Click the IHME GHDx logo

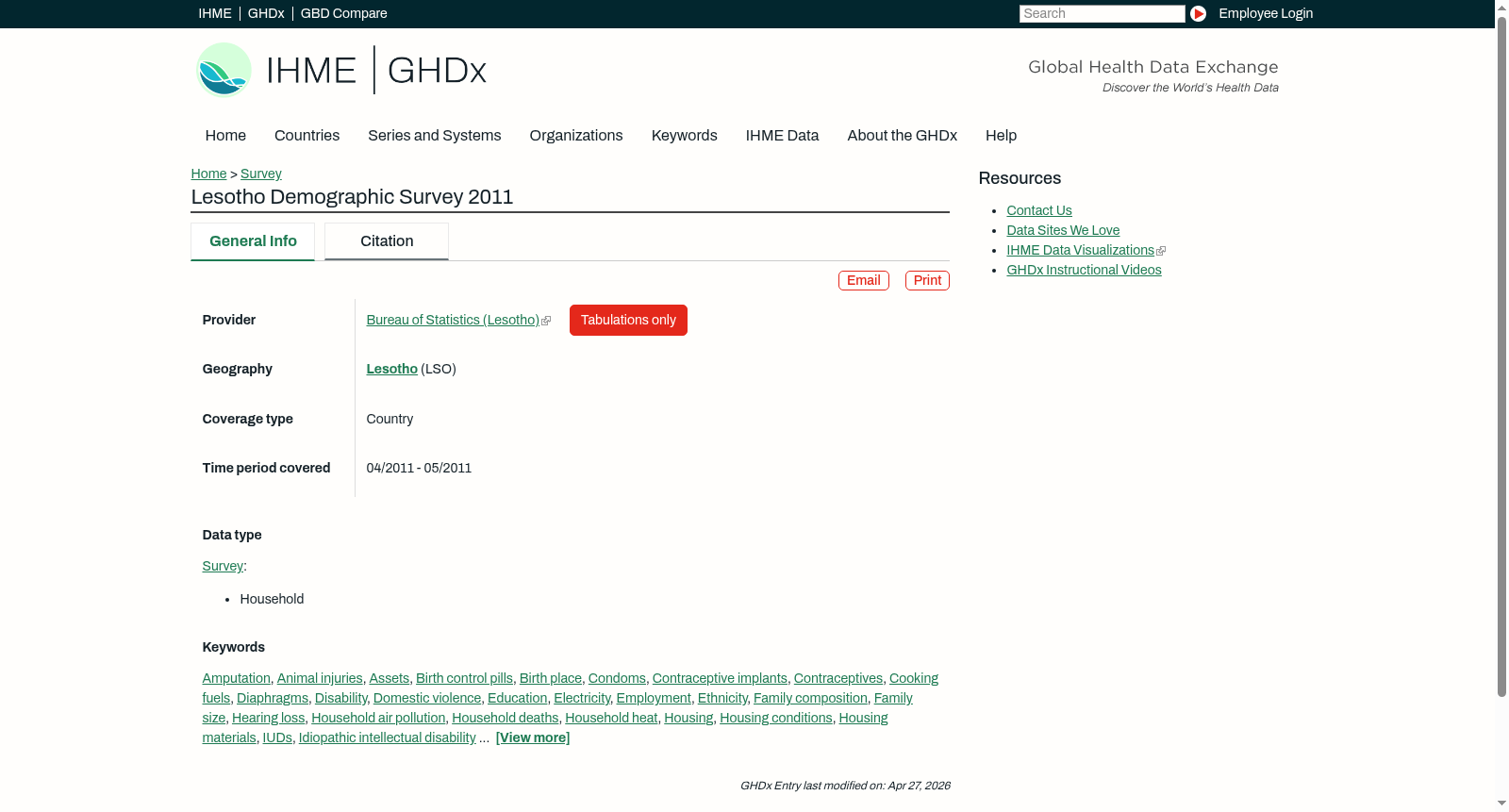click(x=341, y=70)
